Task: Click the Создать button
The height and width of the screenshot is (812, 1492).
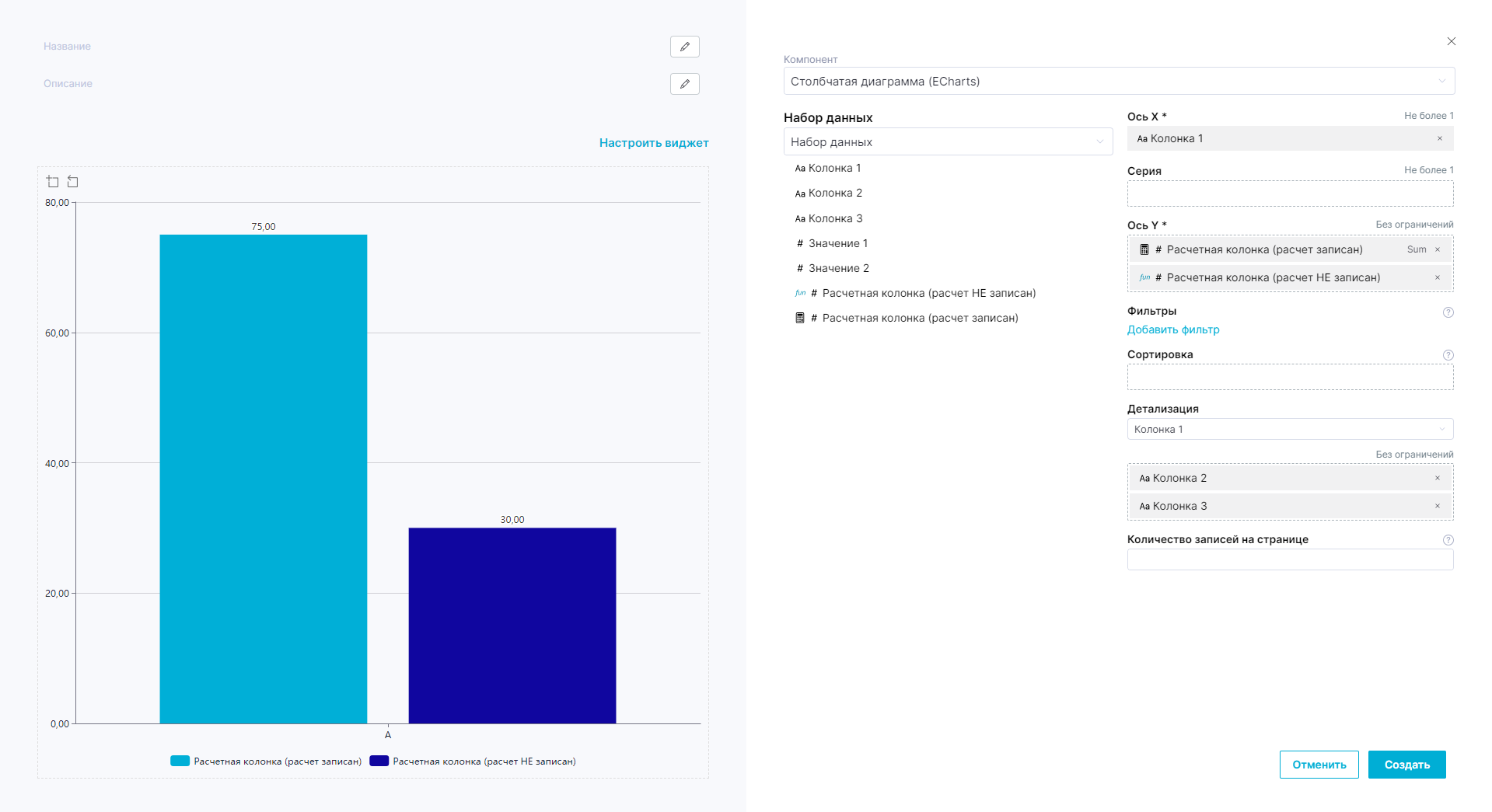Action: click(x=1406, y=765)
